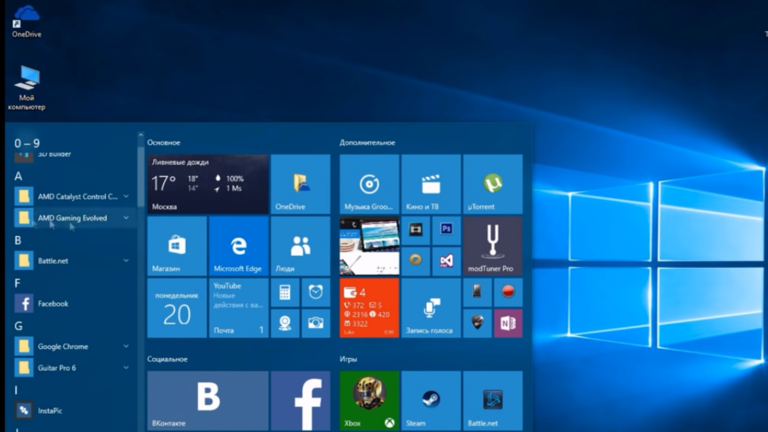Image resolution: width=768 pixels, height=432 pixels.
Task: Launch the Магазин store tile
Action: pyautogui.click(x=177, y=246)
